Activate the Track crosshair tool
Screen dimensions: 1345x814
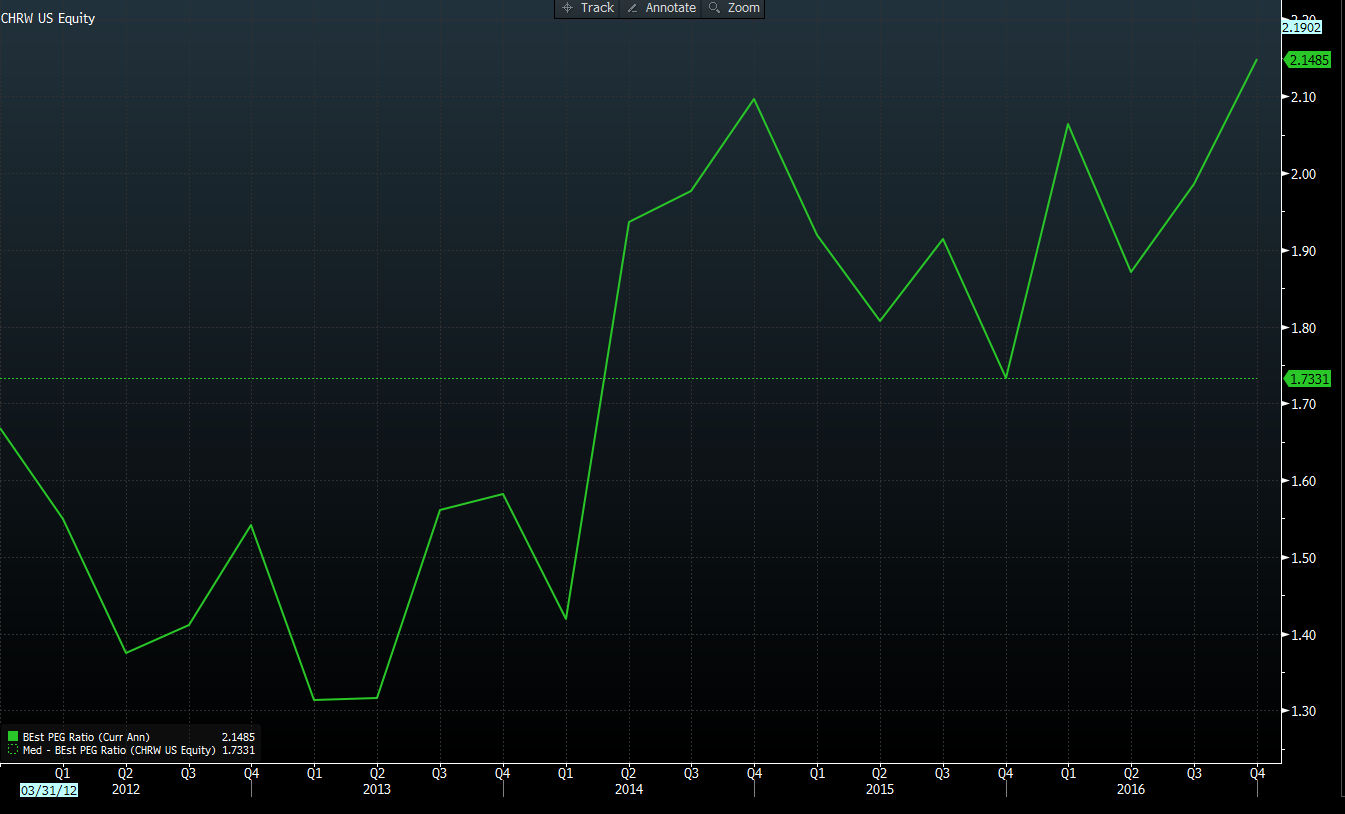tap(588, 8)
